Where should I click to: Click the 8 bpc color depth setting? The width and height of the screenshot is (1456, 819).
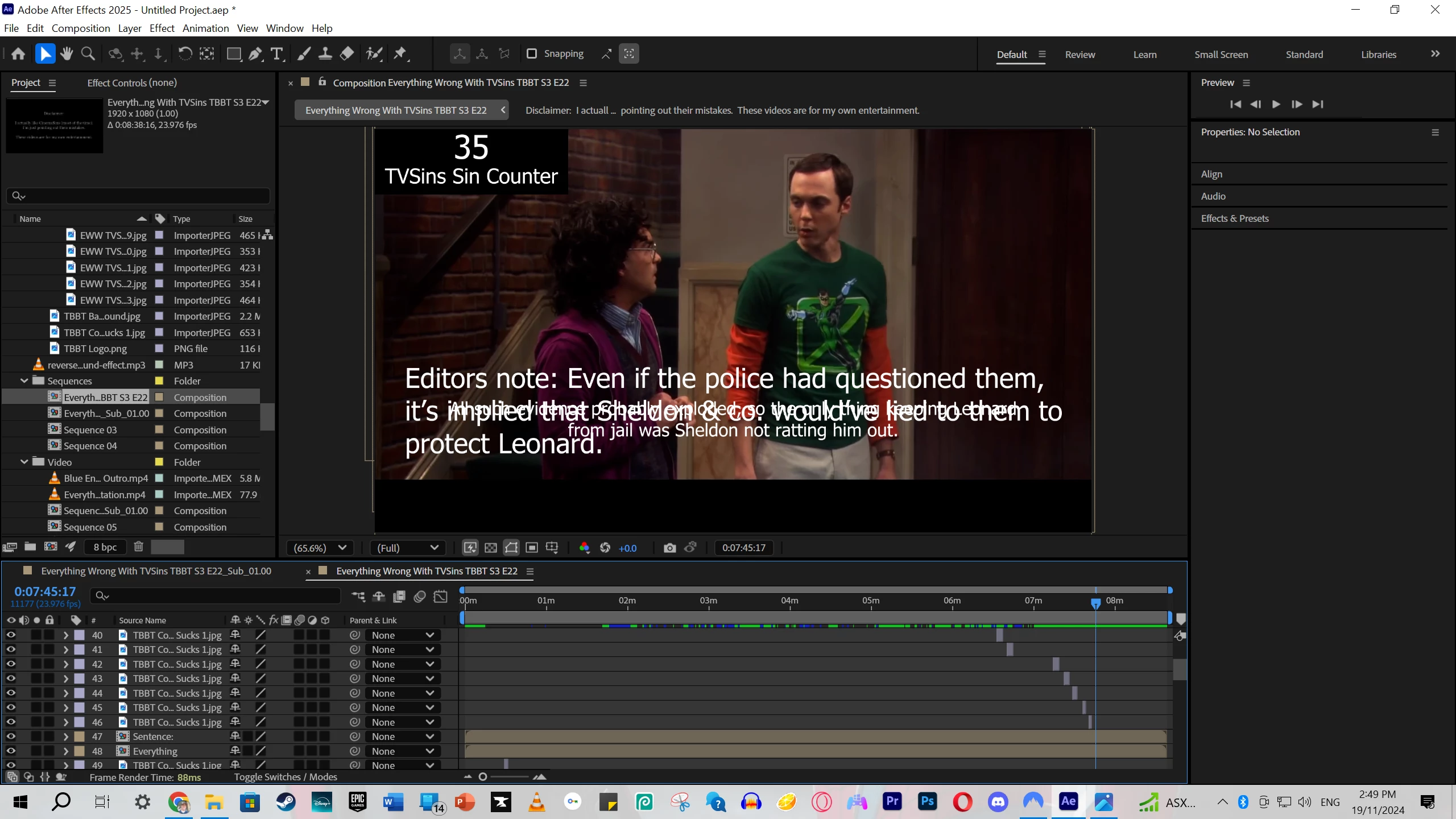point(105,547)
